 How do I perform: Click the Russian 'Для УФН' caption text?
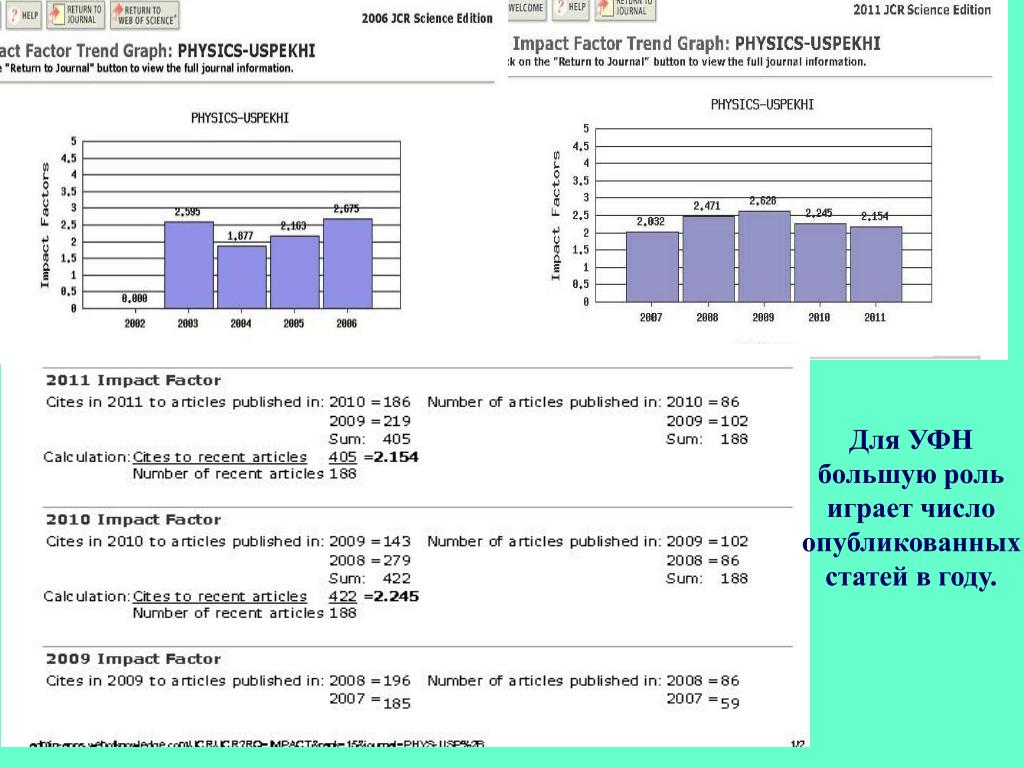tap(910, 440)
